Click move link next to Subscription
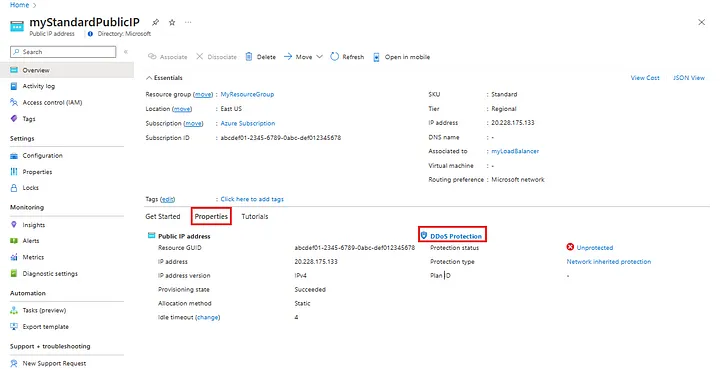This screenshot has height=369, width=720. 193,123
